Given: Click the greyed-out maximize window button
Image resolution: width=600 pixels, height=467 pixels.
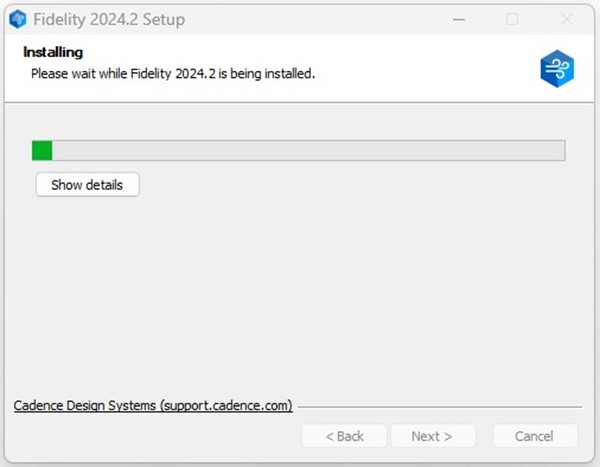Looking at the screenshot, I should point(512,19).
